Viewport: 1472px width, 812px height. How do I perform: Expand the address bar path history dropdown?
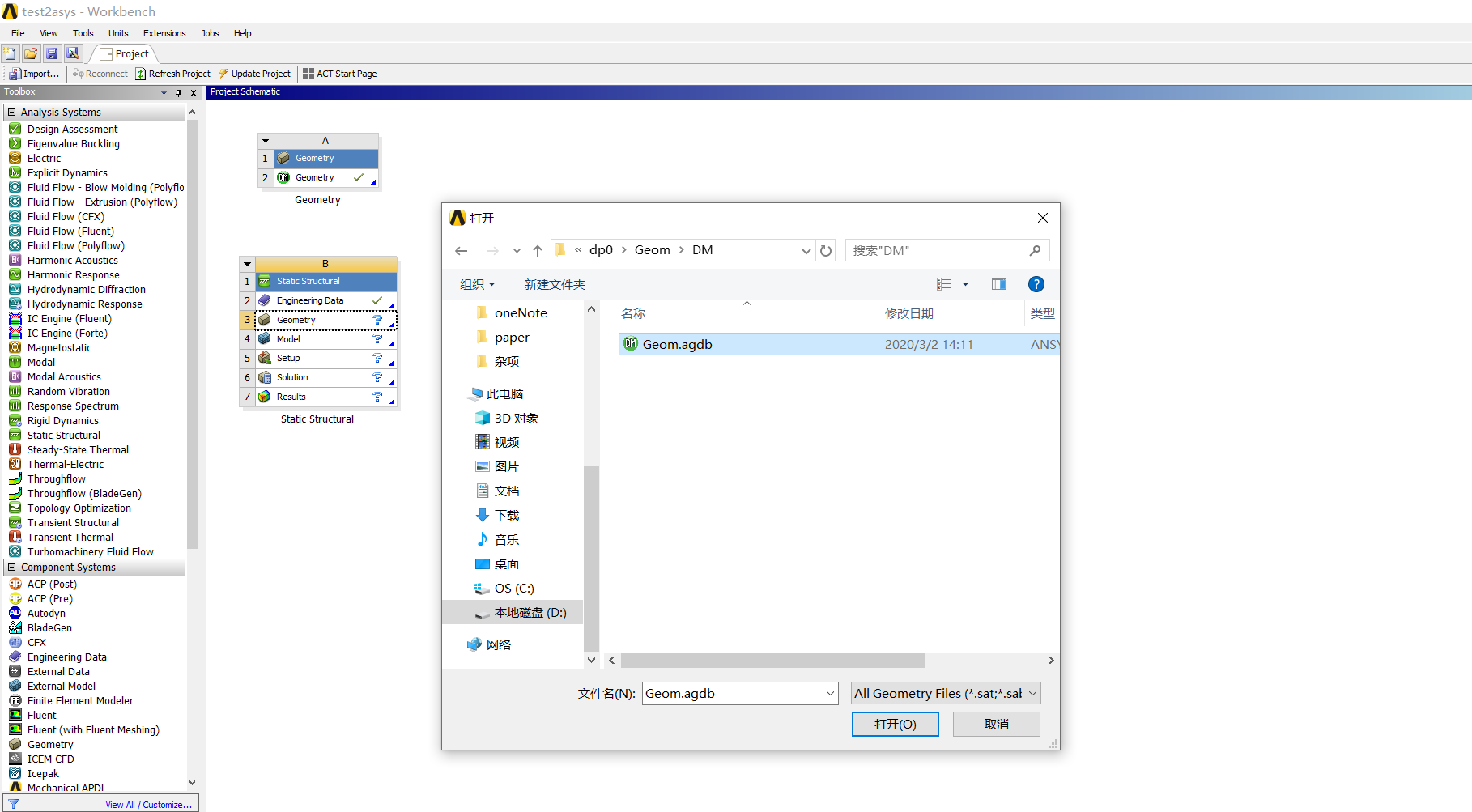tap(806, 251)
